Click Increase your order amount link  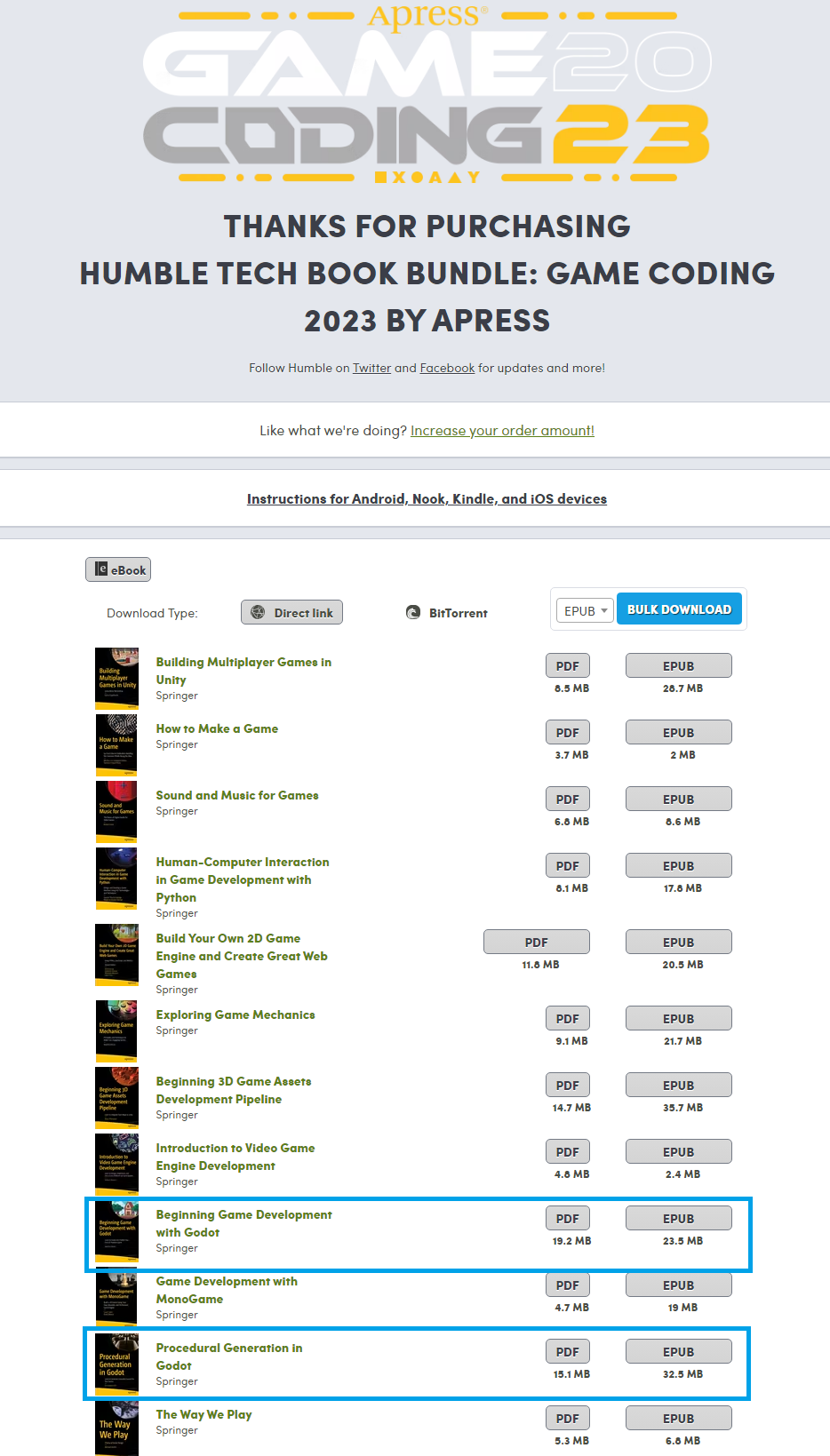pos(502,431)
